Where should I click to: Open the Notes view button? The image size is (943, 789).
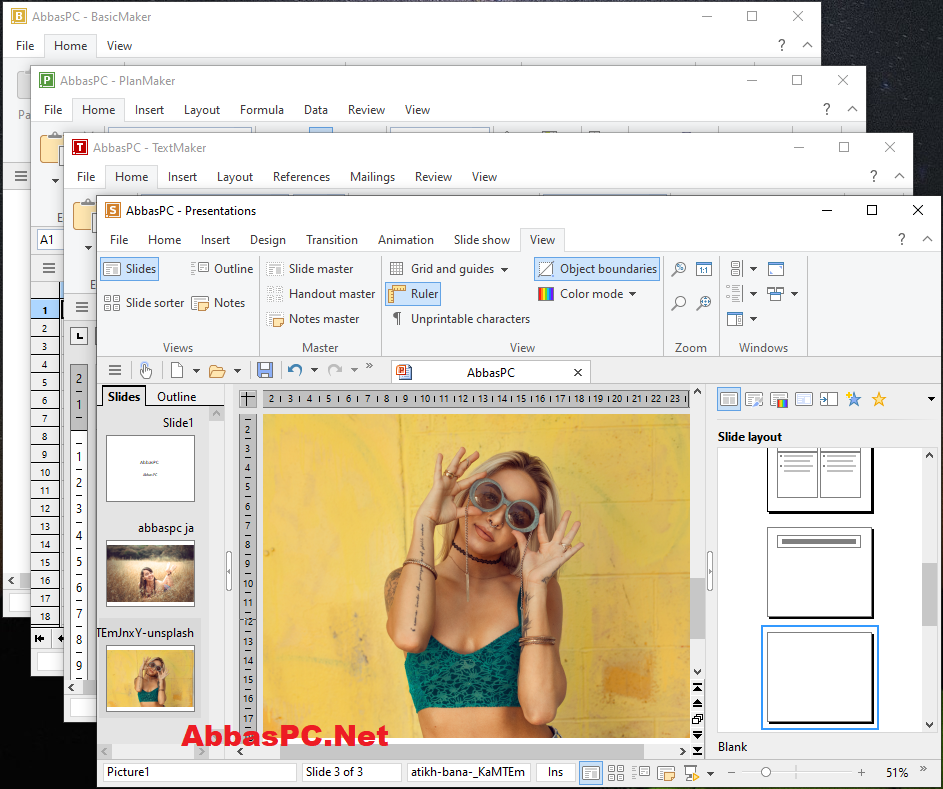tap(218, 303)
